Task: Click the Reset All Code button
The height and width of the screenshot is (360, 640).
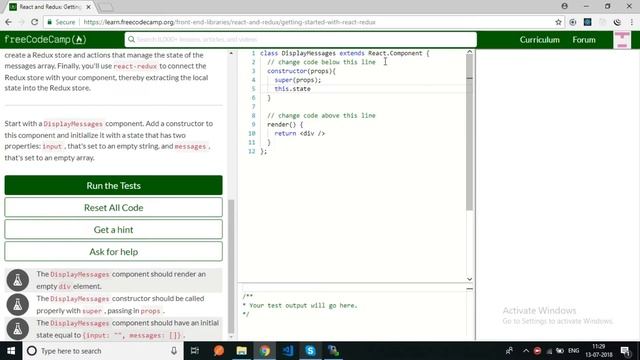Action: pos(113,208)
